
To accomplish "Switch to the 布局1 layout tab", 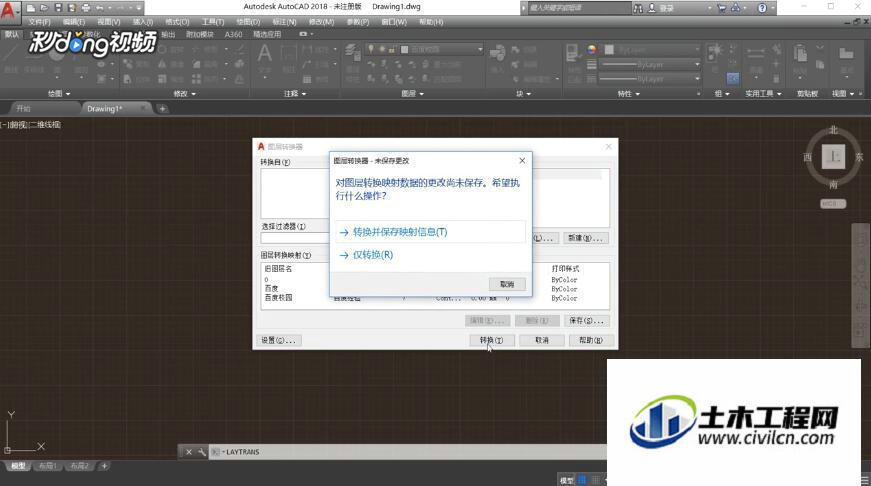I will coord(48,466).
